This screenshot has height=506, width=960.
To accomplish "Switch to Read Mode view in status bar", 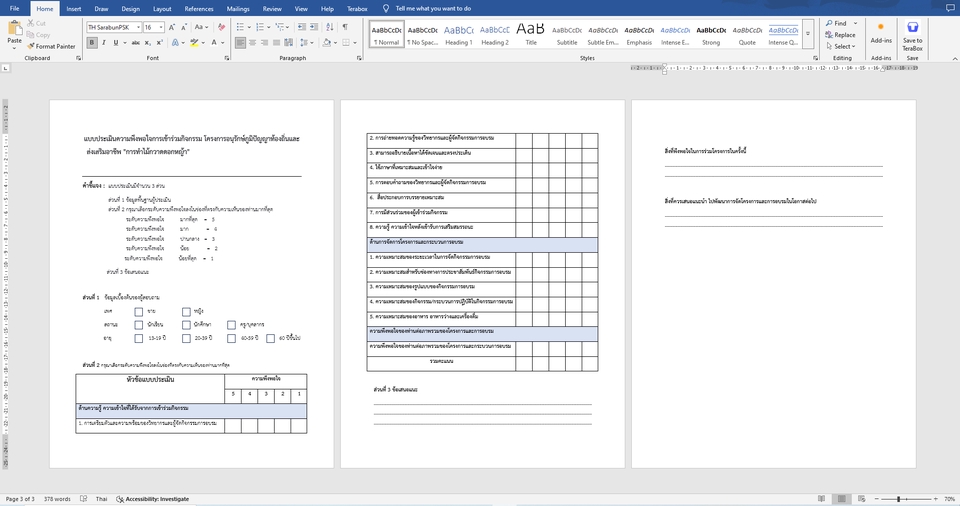I will [822, 499].
